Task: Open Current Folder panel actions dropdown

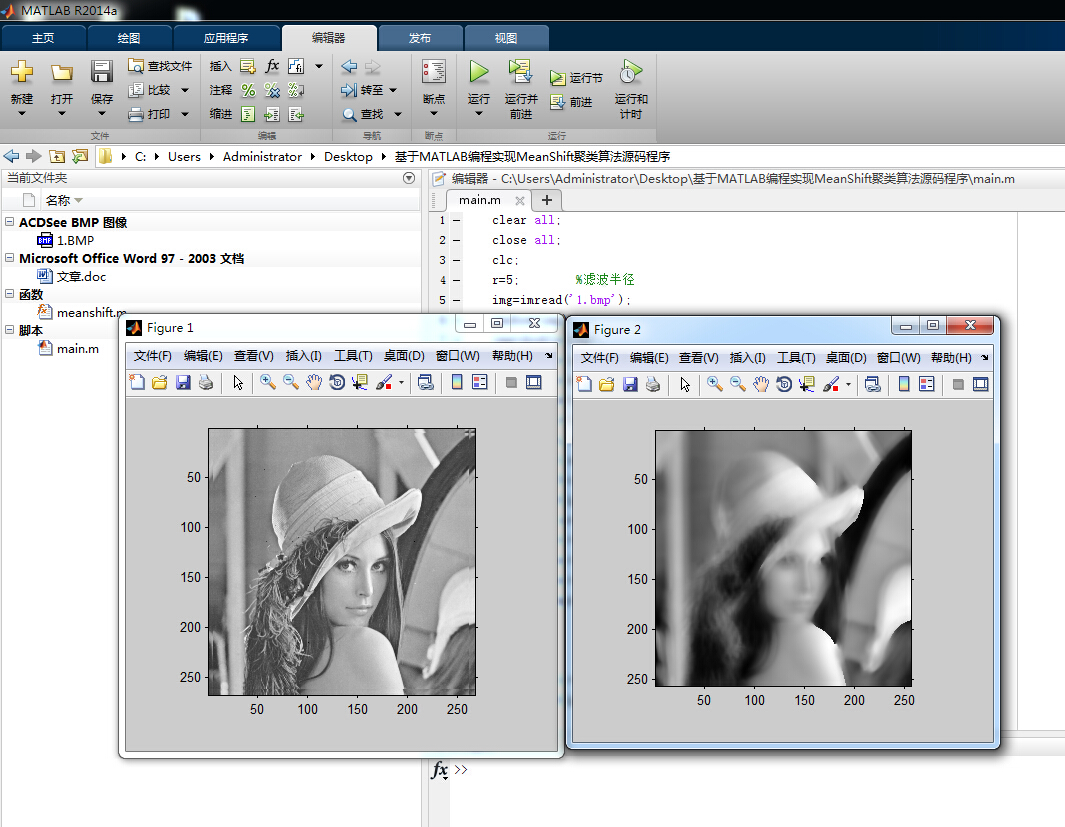Action: [x=409, y=178]
